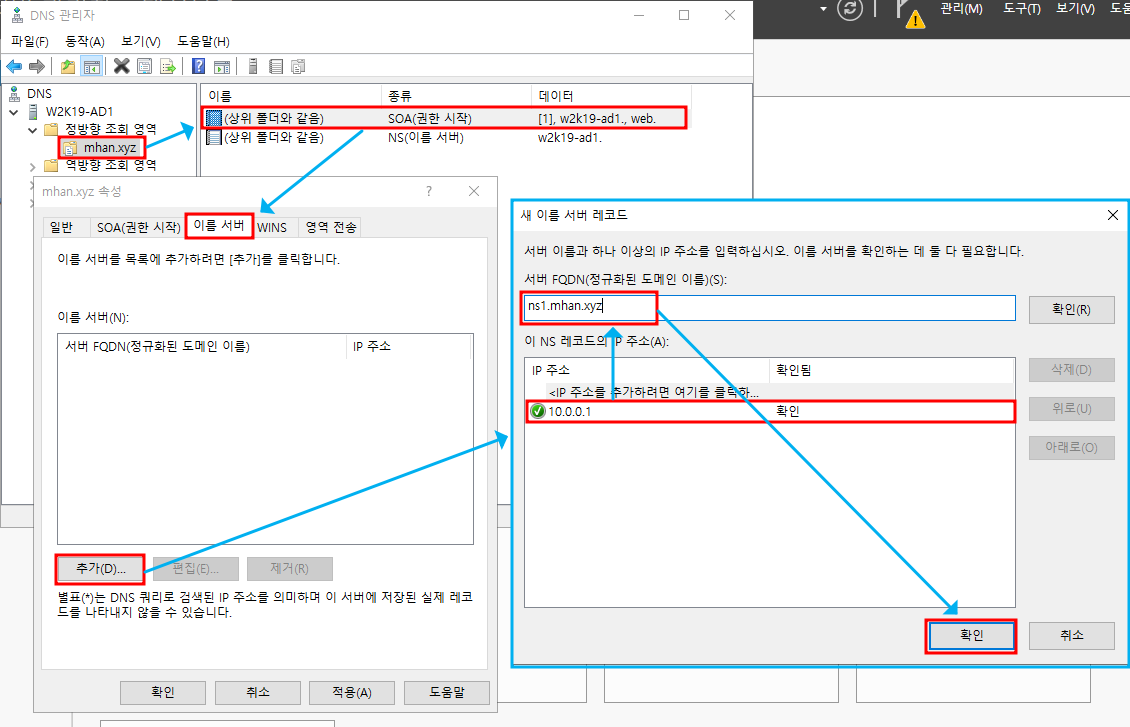This screenshot has width=1130, height=727.
Task: Switch to the 이름 서버 tab
Action: (219, 226)
